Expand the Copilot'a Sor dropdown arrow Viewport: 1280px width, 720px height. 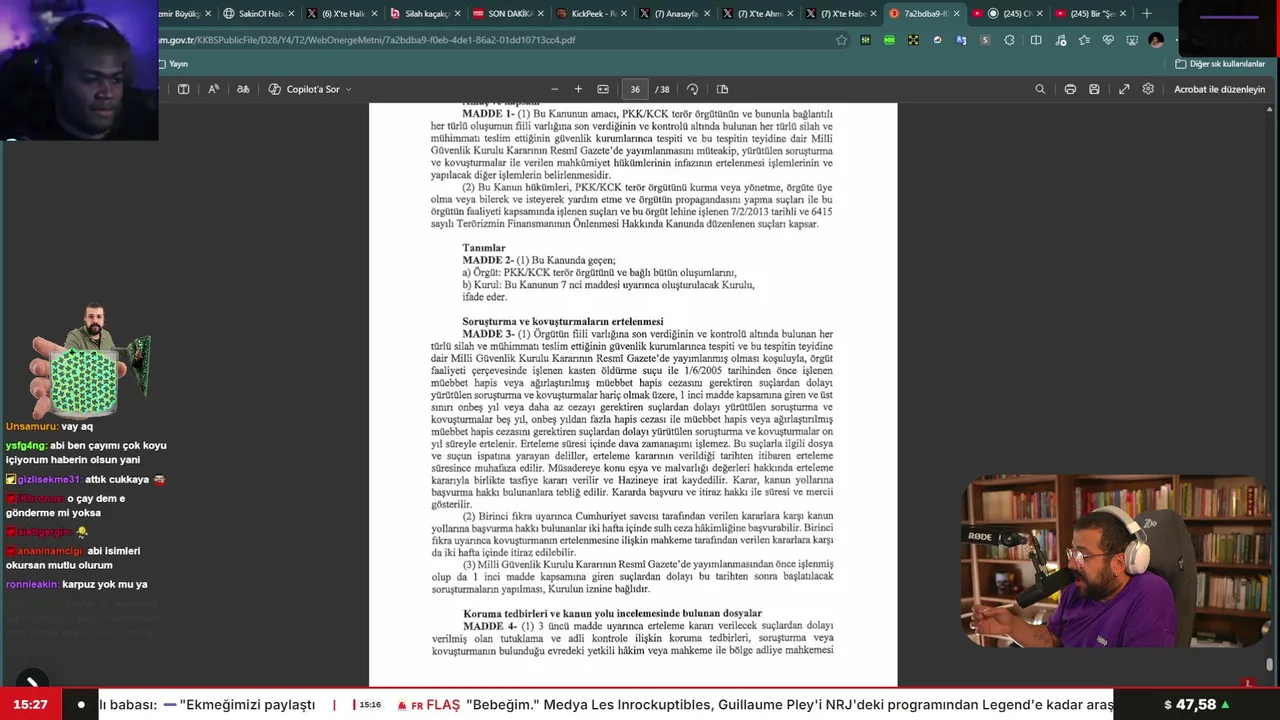(348, 89)
